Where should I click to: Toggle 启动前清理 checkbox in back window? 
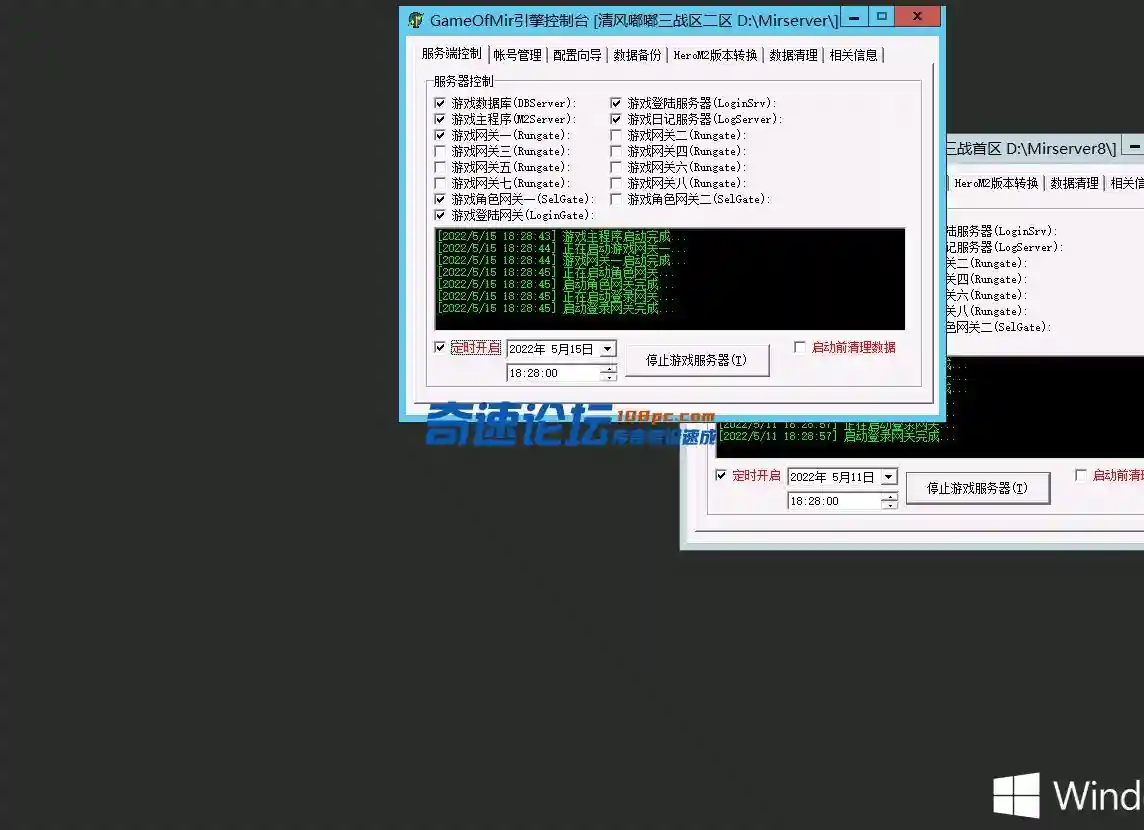(1081, 476)
